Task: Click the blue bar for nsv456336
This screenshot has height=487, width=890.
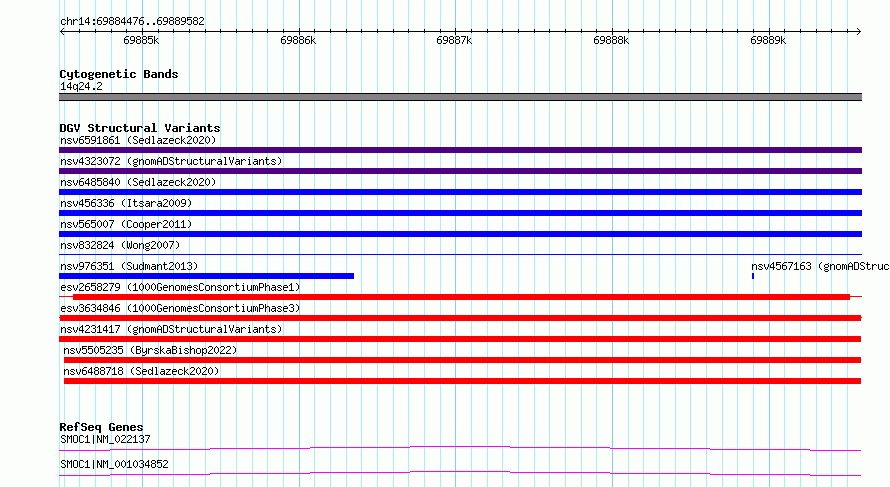Action: (x=460, y=213)
